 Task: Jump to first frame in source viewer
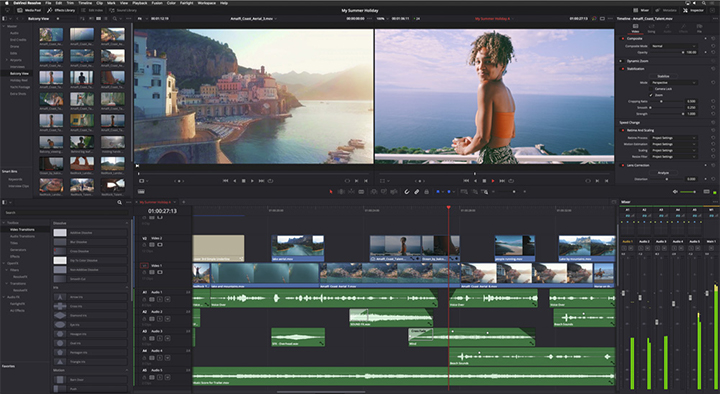225,181
